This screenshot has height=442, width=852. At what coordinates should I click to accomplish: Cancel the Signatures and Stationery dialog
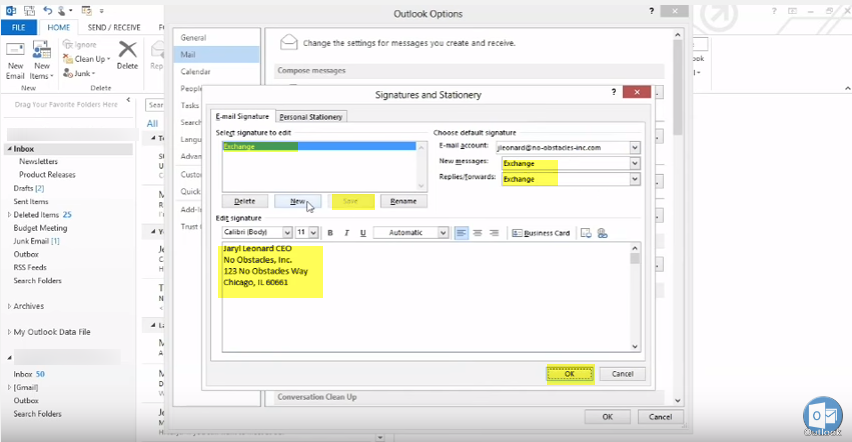(x=622, y=374)
